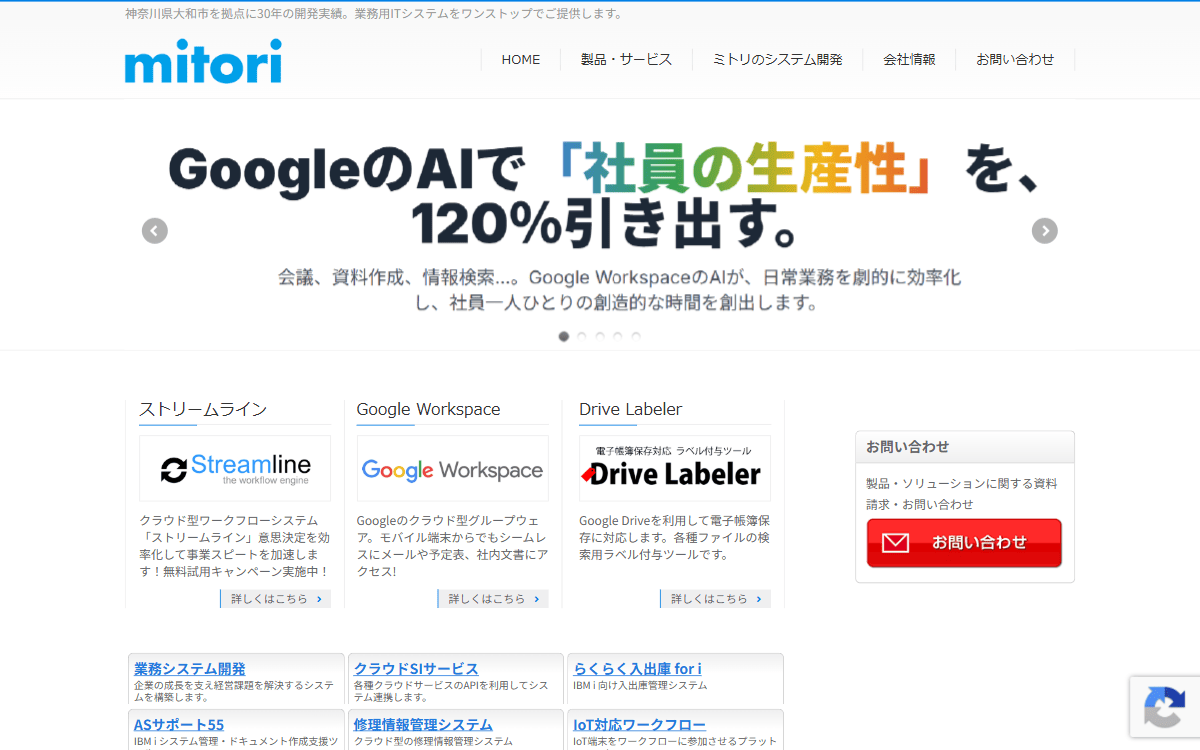
Task: Open the 業務システム開発 link
Action: 190,669
